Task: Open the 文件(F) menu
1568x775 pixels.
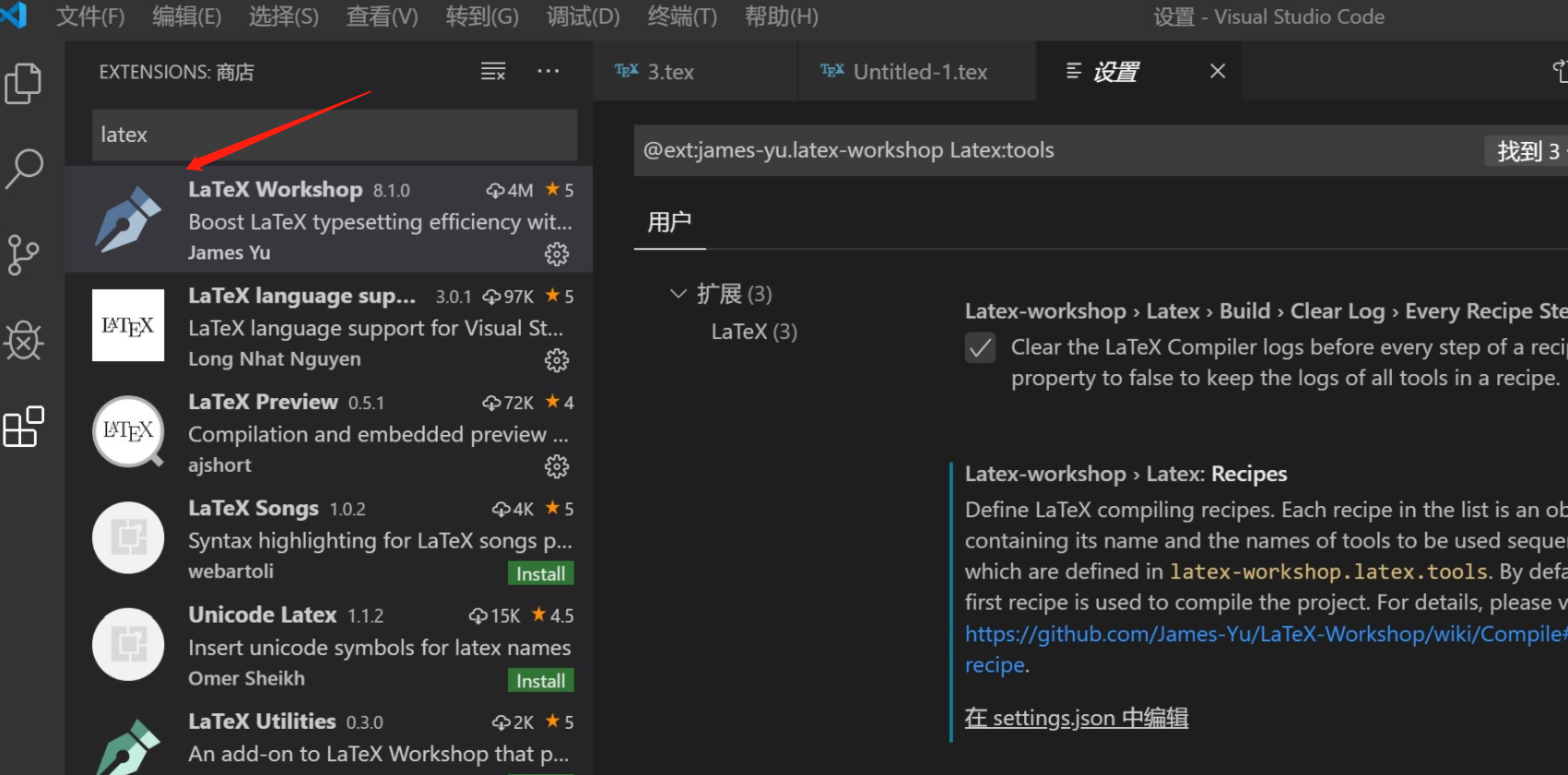Action: point(90,17)
